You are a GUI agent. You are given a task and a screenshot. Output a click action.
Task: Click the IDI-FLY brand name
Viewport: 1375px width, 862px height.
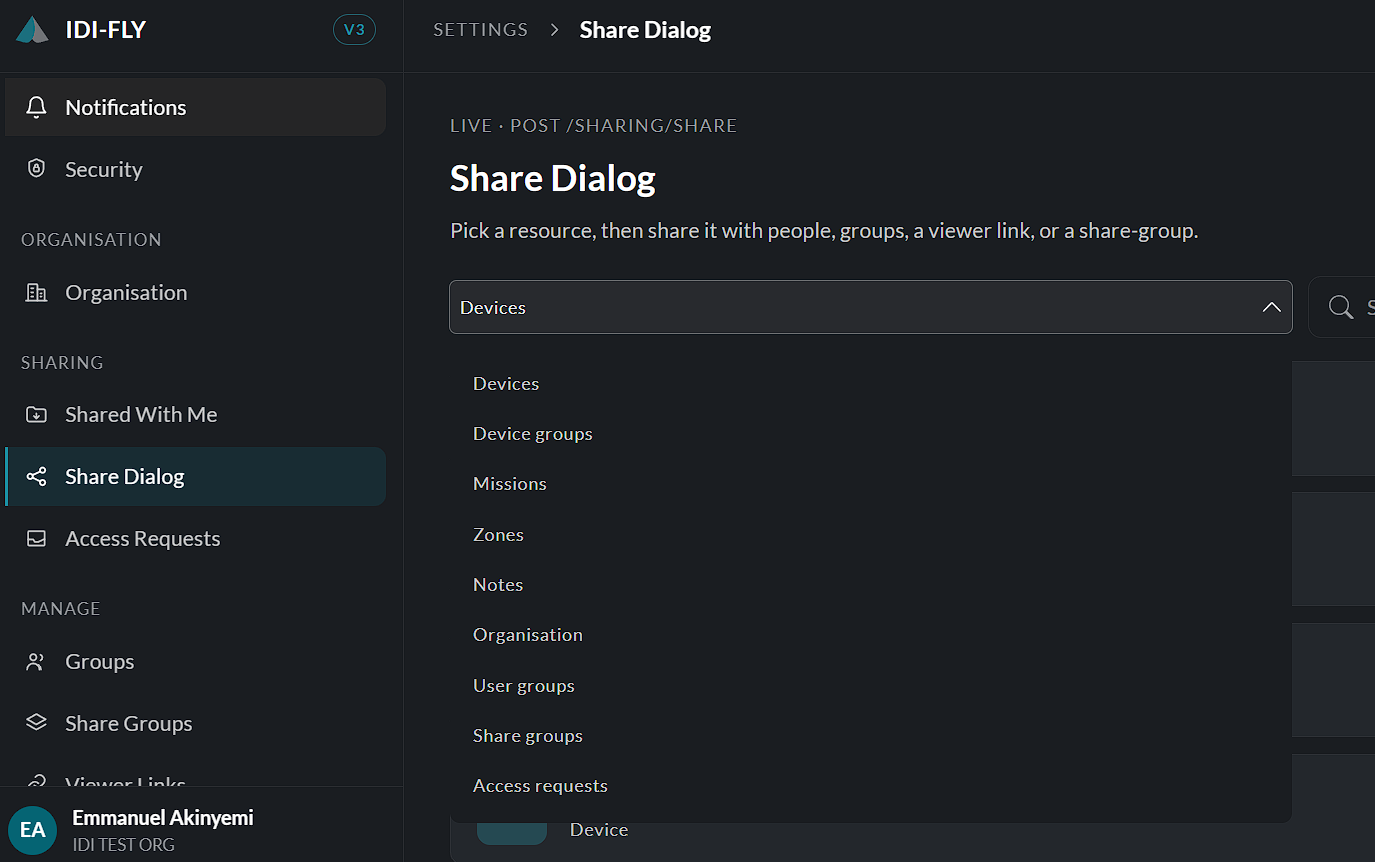(x=106, y=30)
